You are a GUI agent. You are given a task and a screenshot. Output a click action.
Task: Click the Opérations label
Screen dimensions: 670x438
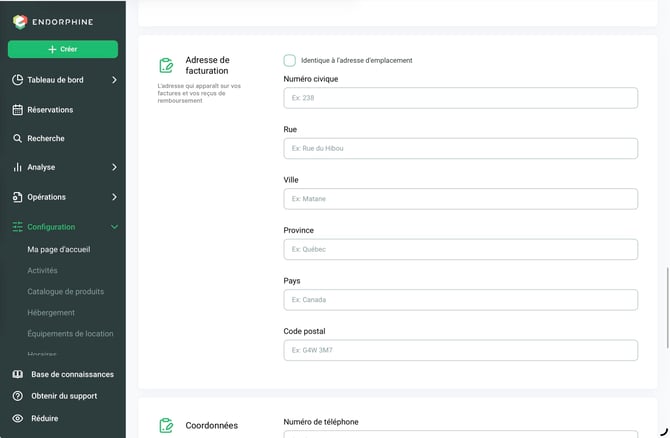(x=47, y=197)
